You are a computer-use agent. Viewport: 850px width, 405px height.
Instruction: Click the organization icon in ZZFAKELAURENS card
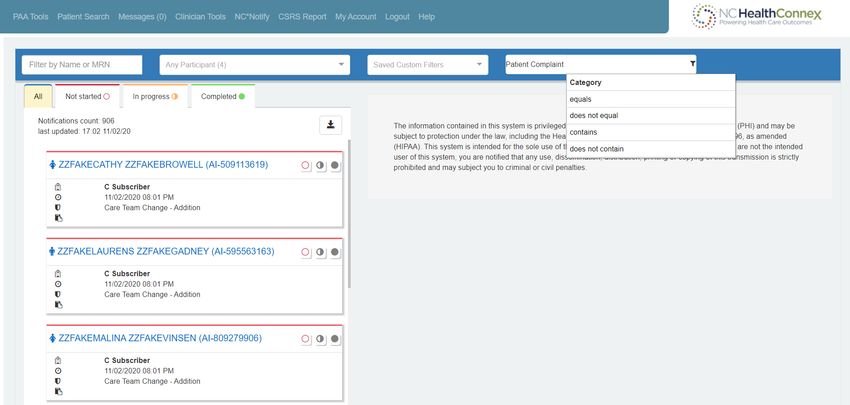click(x=58, y=274)
